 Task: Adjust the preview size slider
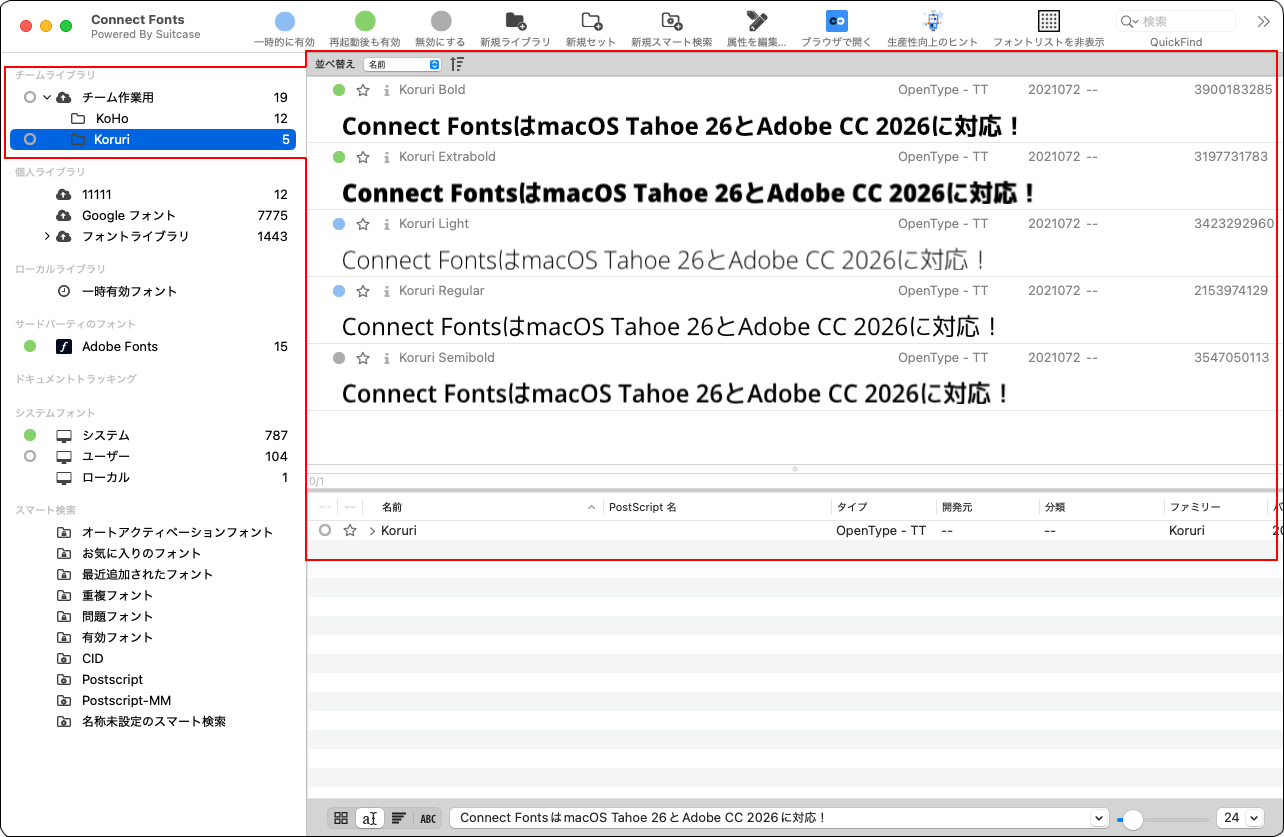click(x=1133, y=819)
